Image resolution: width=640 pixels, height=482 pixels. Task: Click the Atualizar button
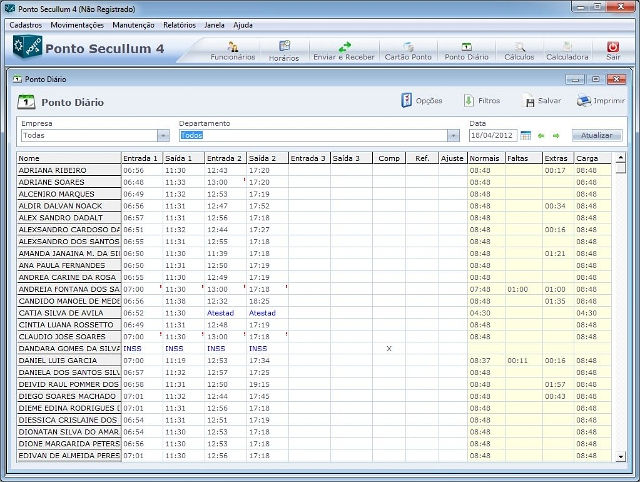tap(597, 135)
